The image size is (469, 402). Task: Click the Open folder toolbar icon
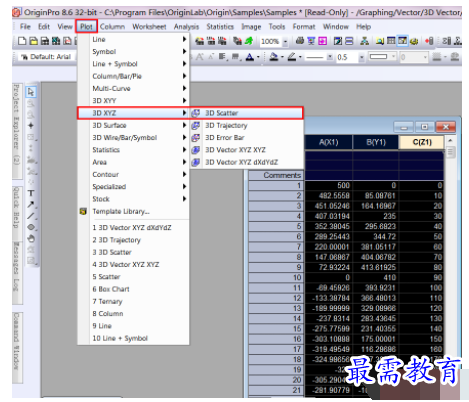[x=33, y=41]
